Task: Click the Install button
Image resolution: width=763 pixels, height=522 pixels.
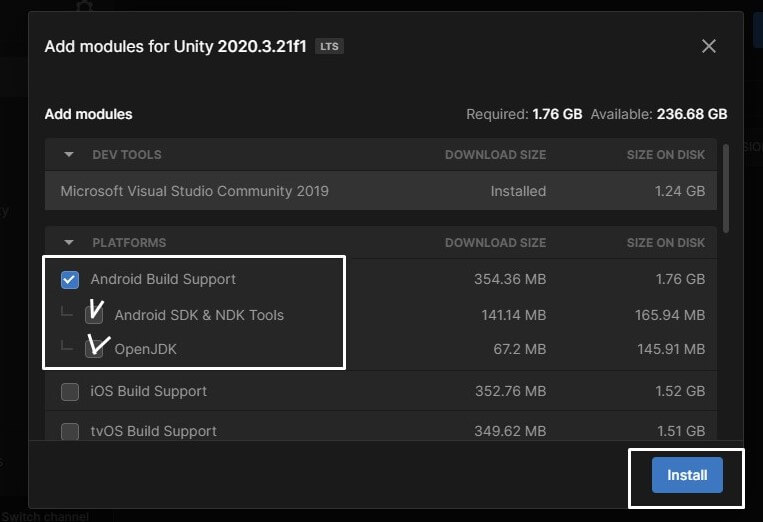Action: (687, 475)
